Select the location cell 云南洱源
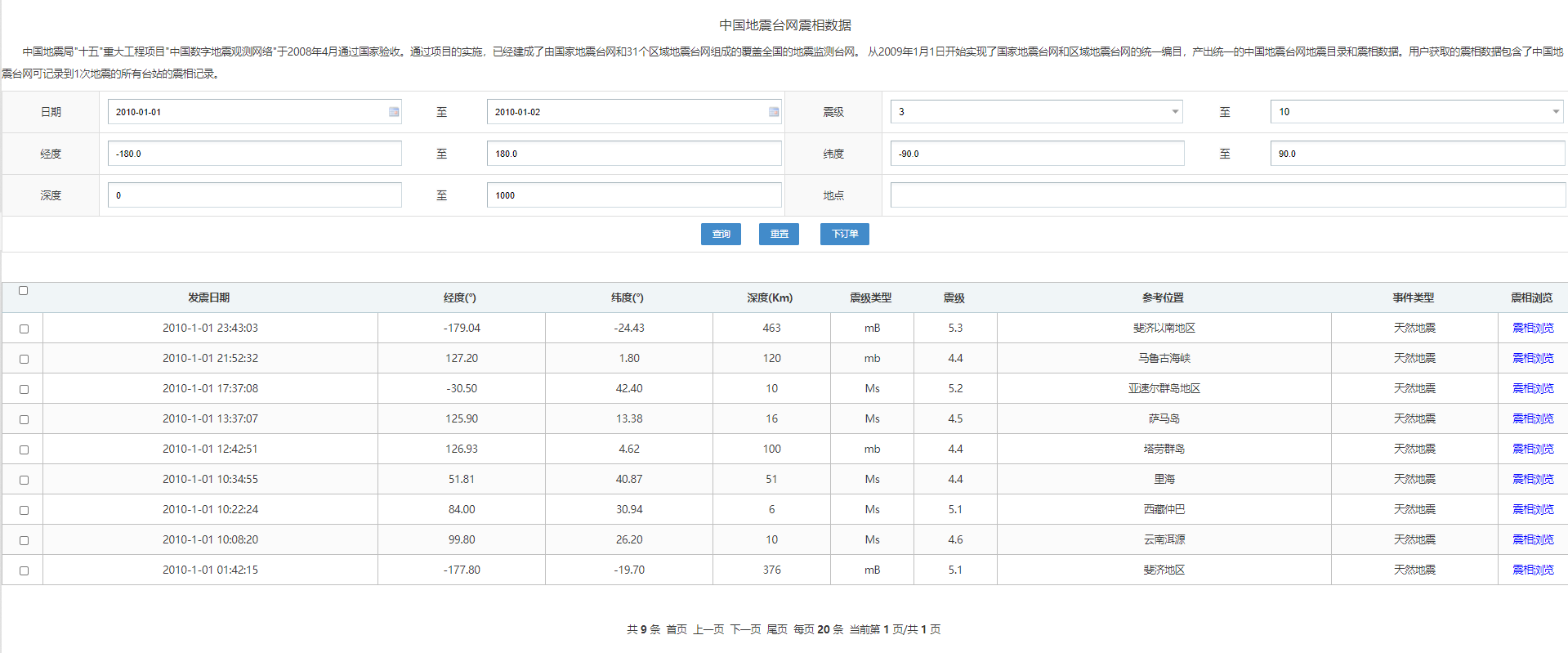This screenshot has width=1568, height=653. coord(1164,539)
